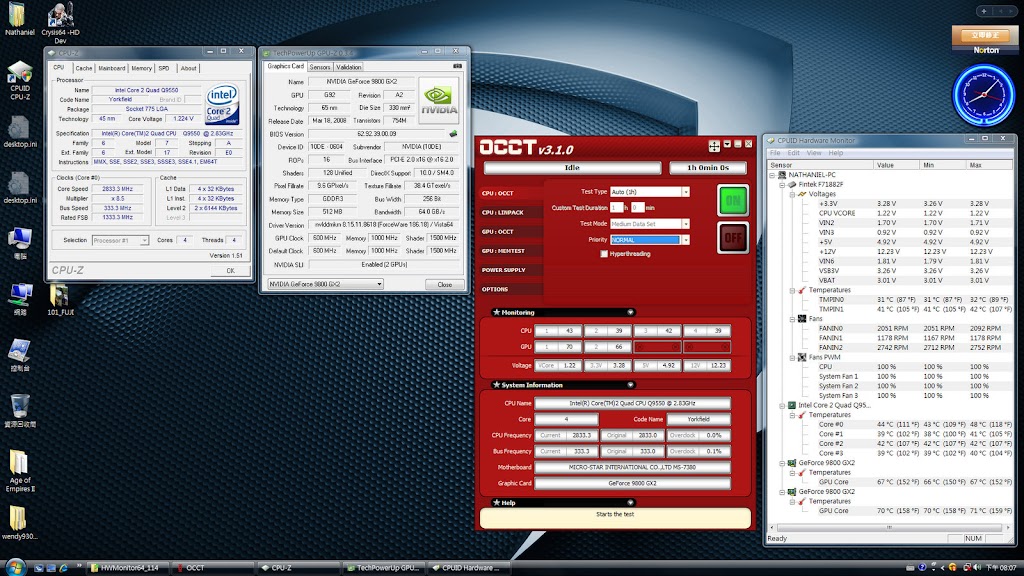
Task: Click Internet Explorer quick launch icon
Action: pyautogui.click(x=63, y=568)
